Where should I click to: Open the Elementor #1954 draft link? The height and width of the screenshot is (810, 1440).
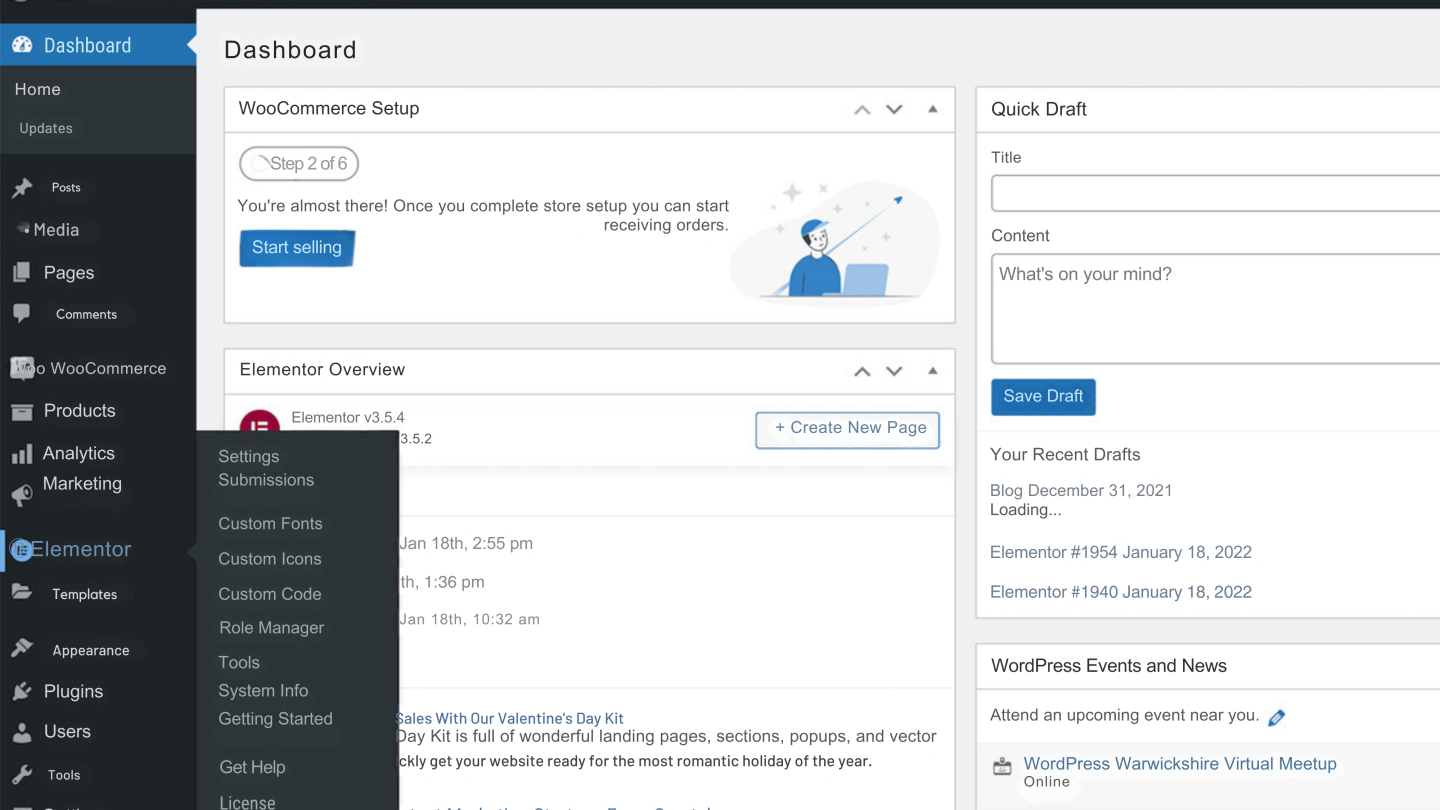[x=1121, y=552]
